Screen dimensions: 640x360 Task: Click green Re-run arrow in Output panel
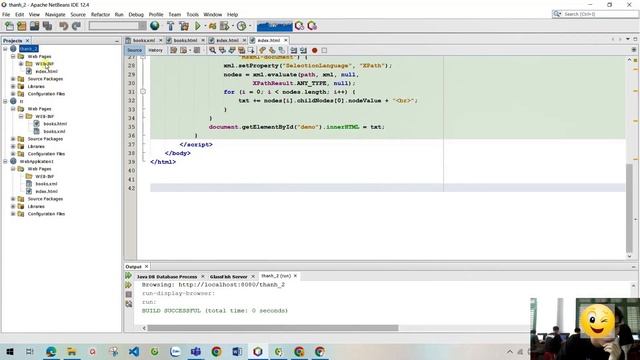(x=129, y=276)
